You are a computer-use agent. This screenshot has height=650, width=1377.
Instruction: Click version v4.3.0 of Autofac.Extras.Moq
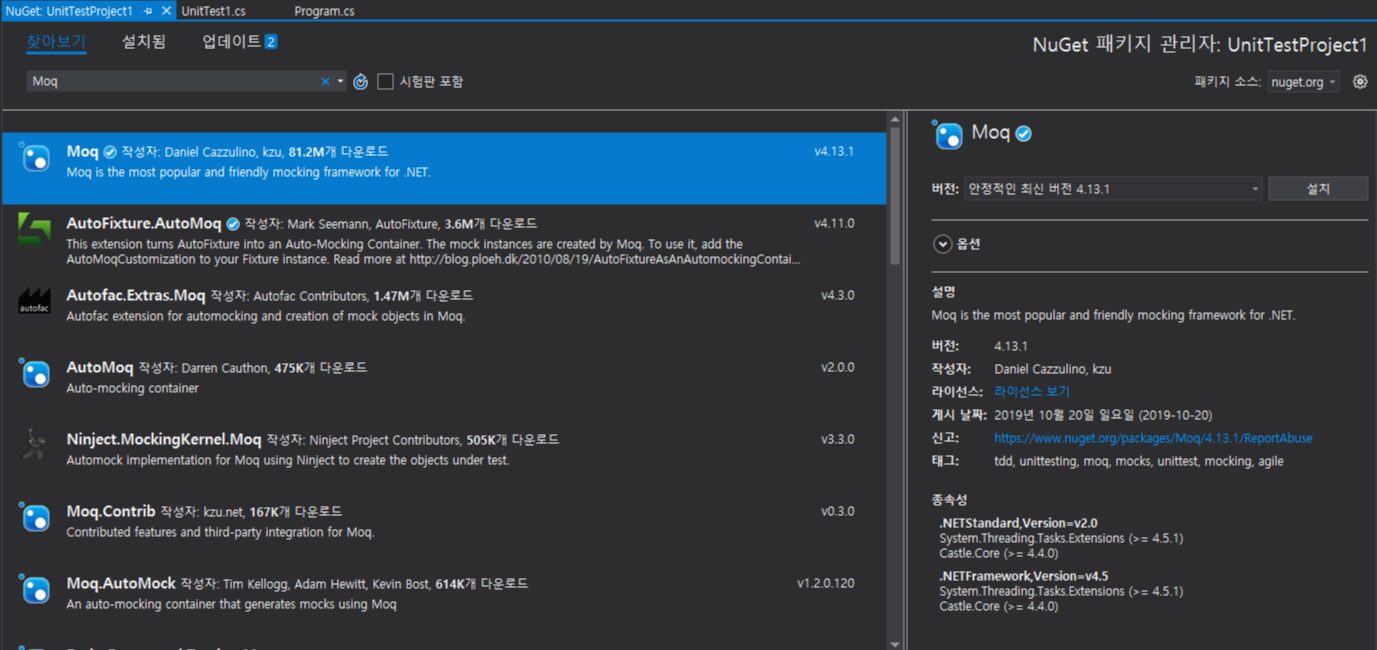point(838,296)
